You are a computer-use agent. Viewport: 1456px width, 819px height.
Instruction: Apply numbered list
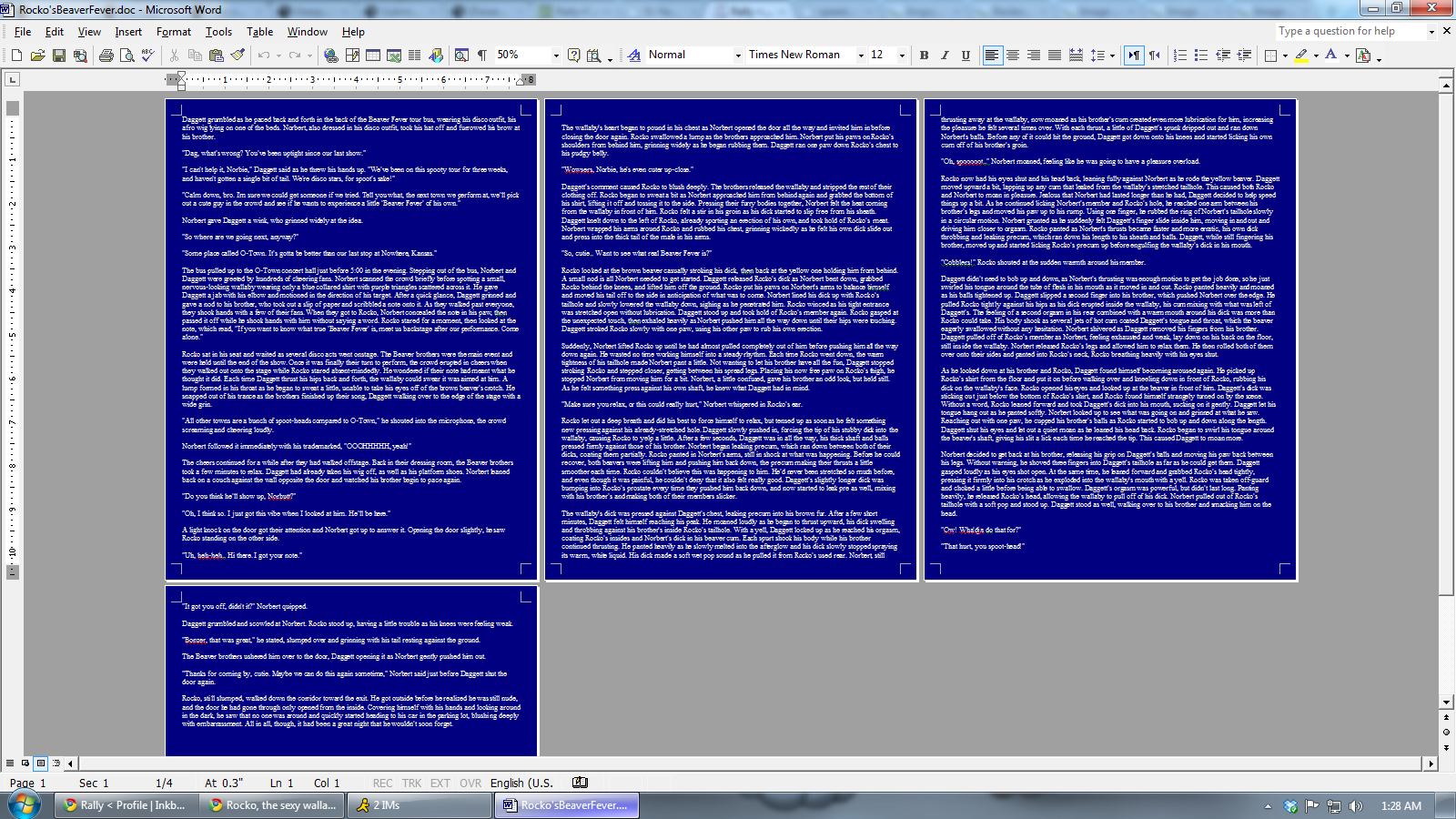pos(1179,56)
